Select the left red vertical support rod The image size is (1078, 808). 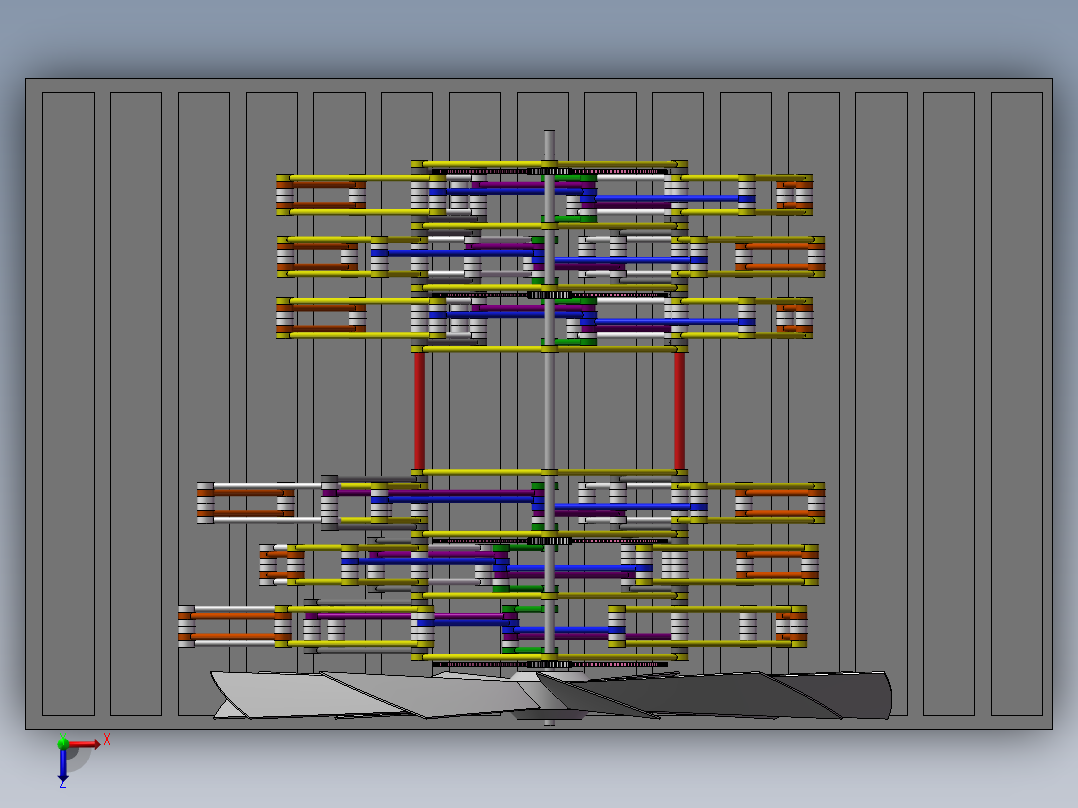coord(419,411)
